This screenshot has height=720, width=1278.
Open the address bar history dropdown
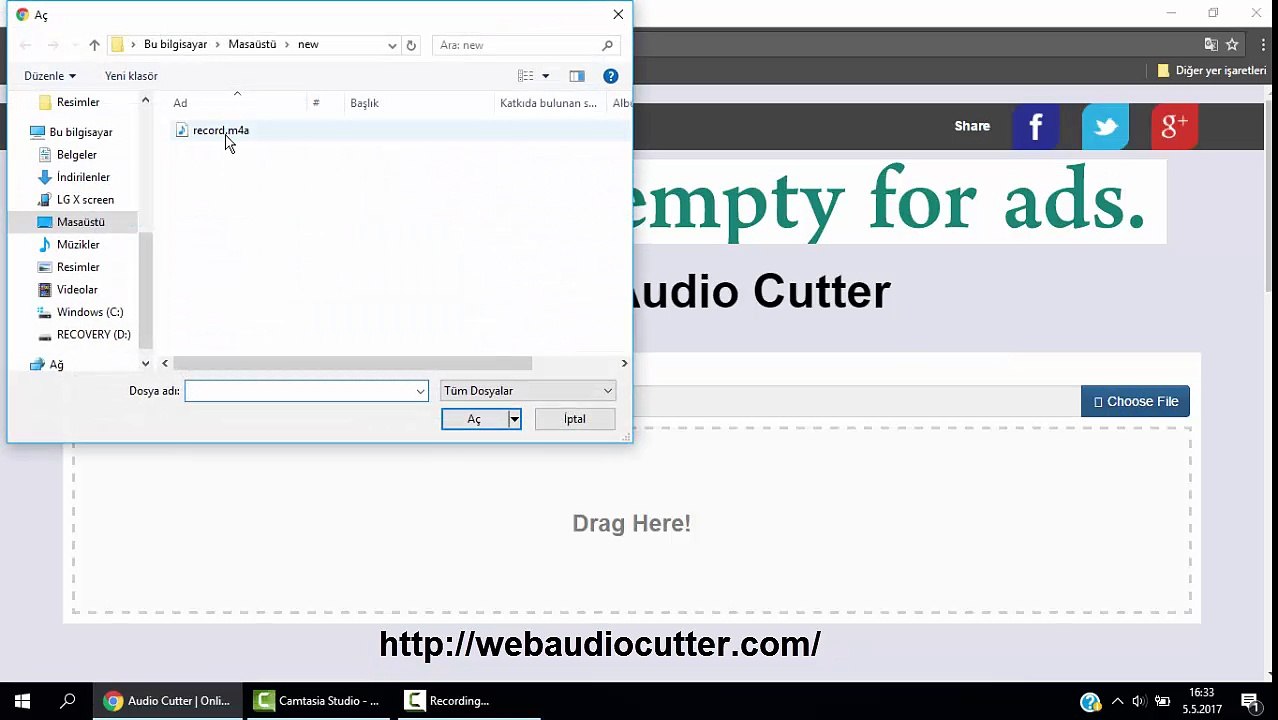click(392, 45)
